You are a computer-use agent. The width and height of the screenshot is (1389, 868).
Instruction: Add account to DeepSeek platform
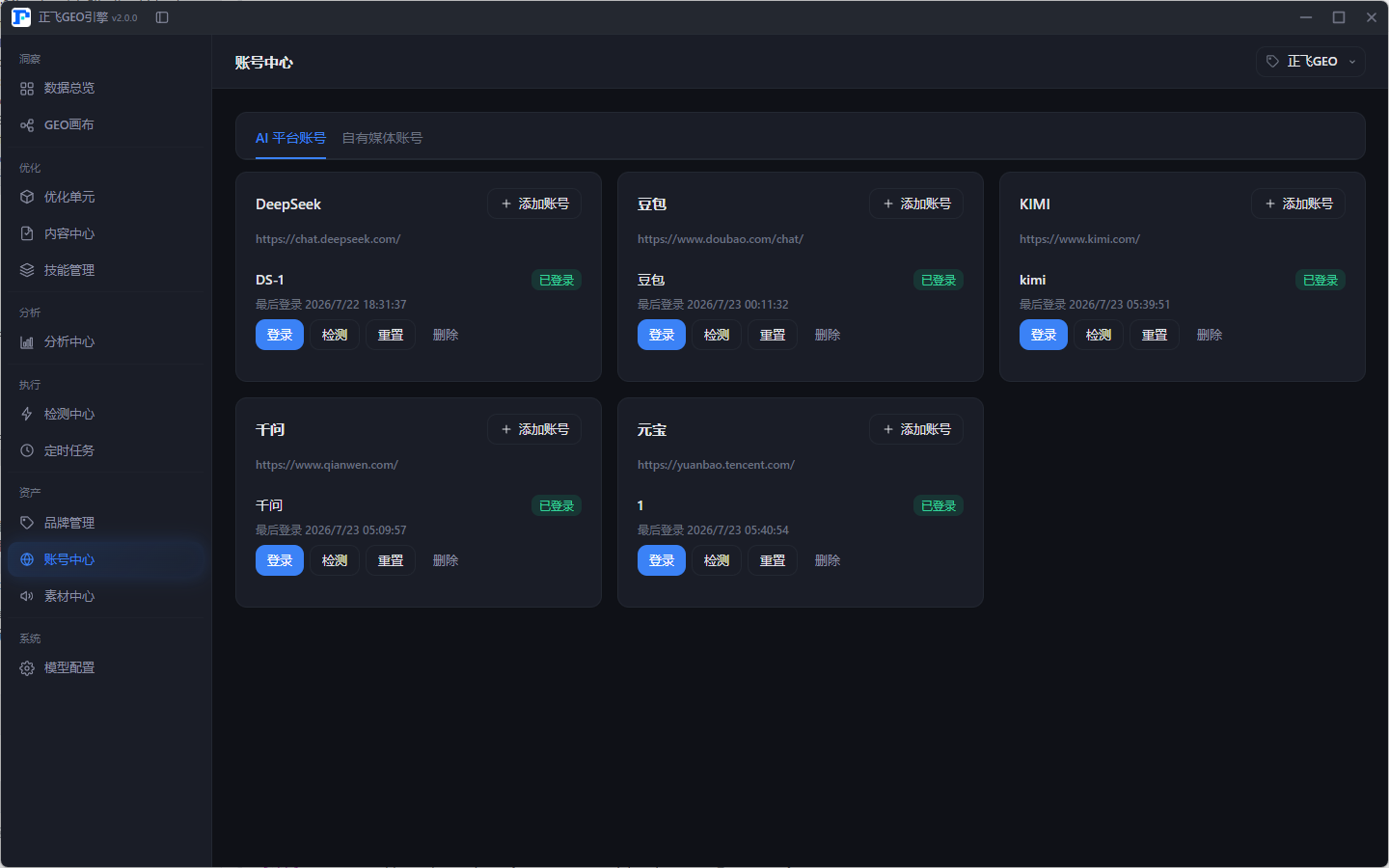click(534, 203)
